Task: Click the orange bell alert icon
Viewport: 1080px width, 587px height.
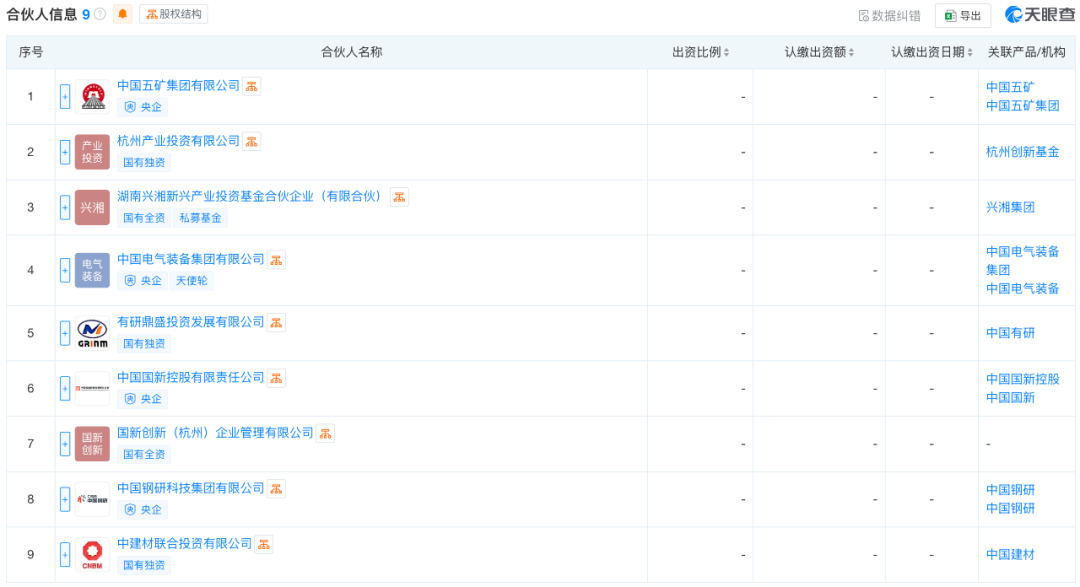Action: click(x=123, y=14)
